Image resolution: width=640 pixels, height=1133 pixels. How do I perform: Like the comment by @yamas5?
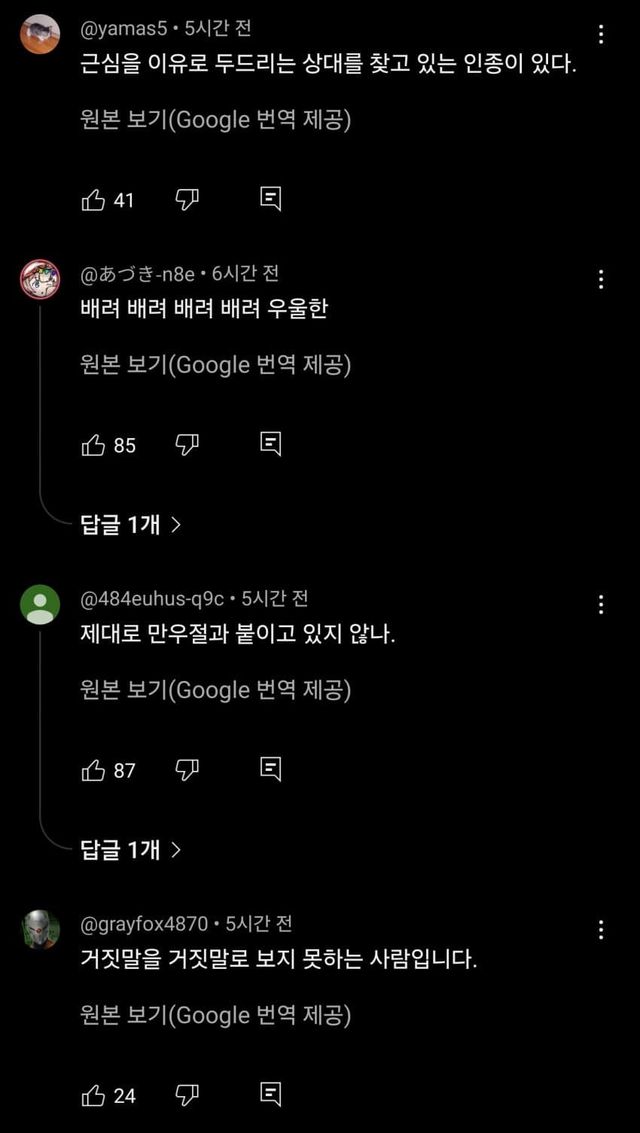(93, 200)
